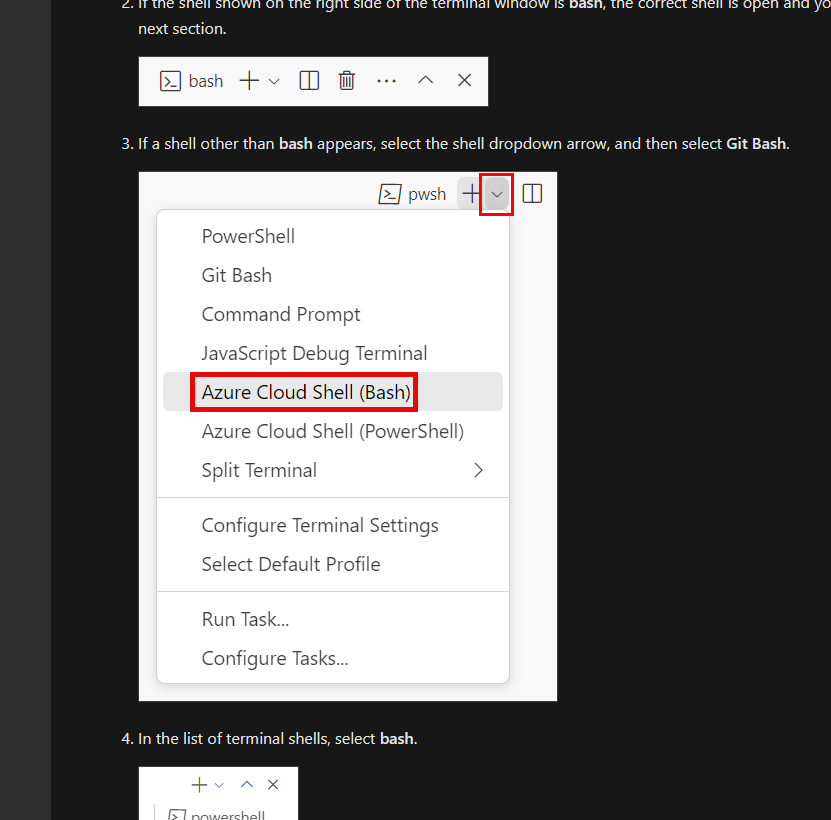Click the trash icon to kill the terminal
Viewport: 831px width, 820px height.
(346, 80)
